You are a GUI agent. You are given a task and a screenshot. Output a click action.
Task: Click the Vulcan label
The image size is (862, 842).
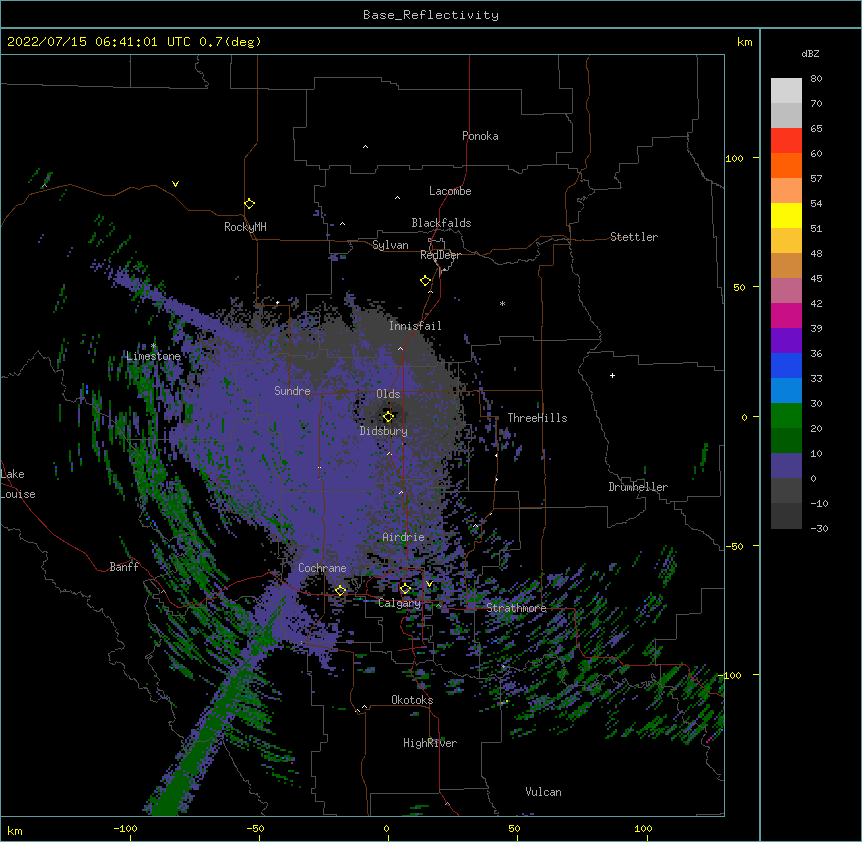[543, 792]
